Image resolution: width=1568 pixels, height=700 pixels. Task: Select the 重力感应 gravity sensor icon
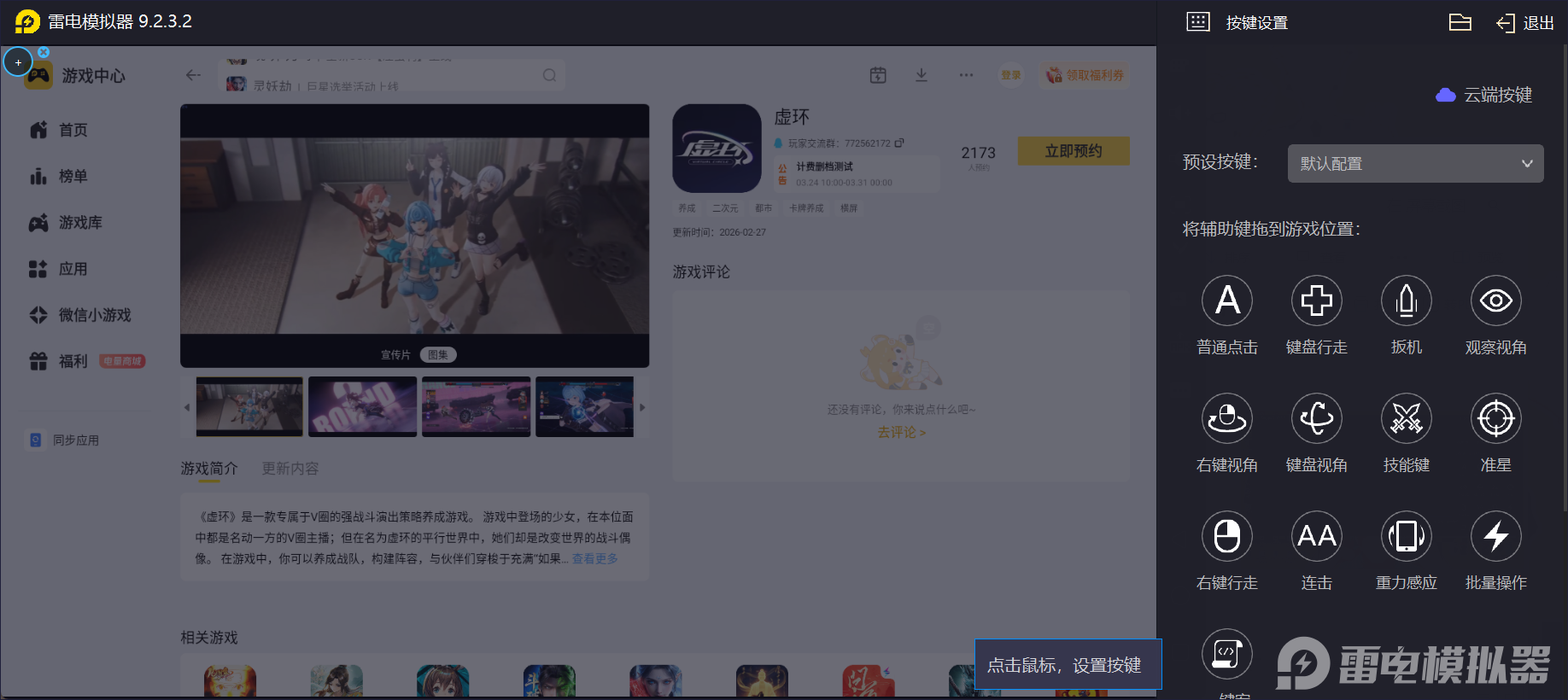(1407, 536)
